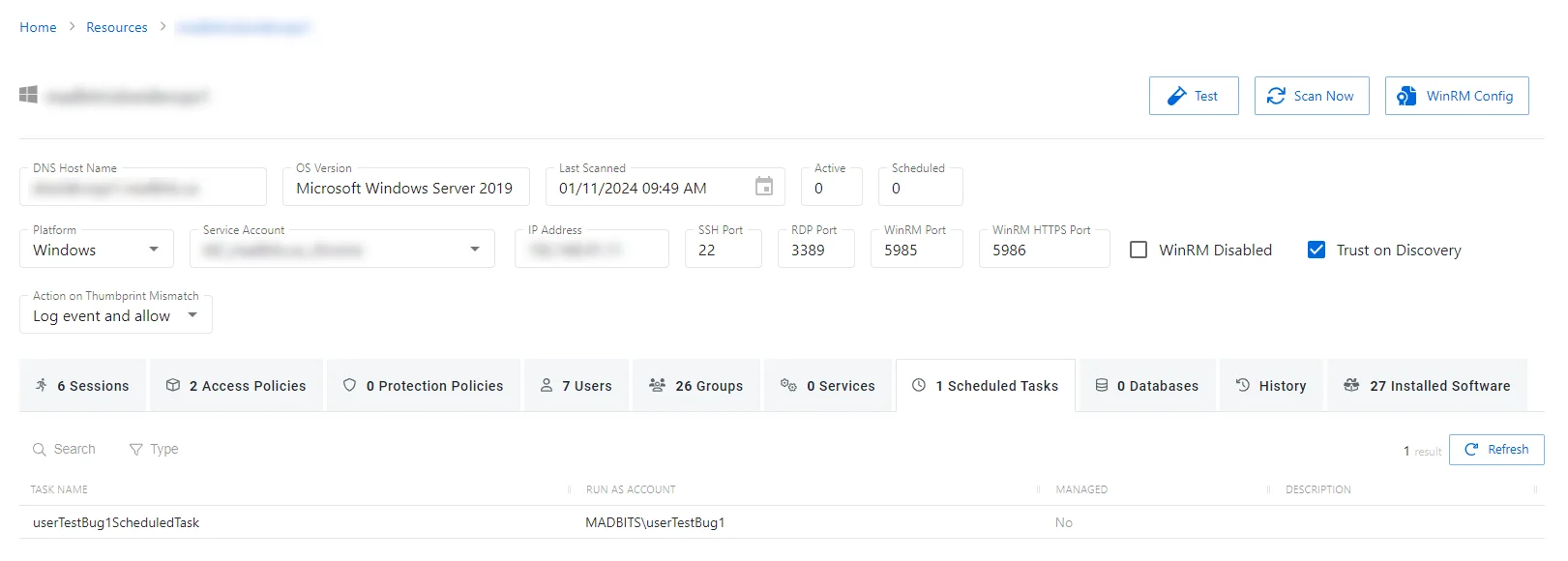This screenshot has height=561, width=1568.
Task: Open the 27 Installed Software tab
Action: (x=1427, y=385)
